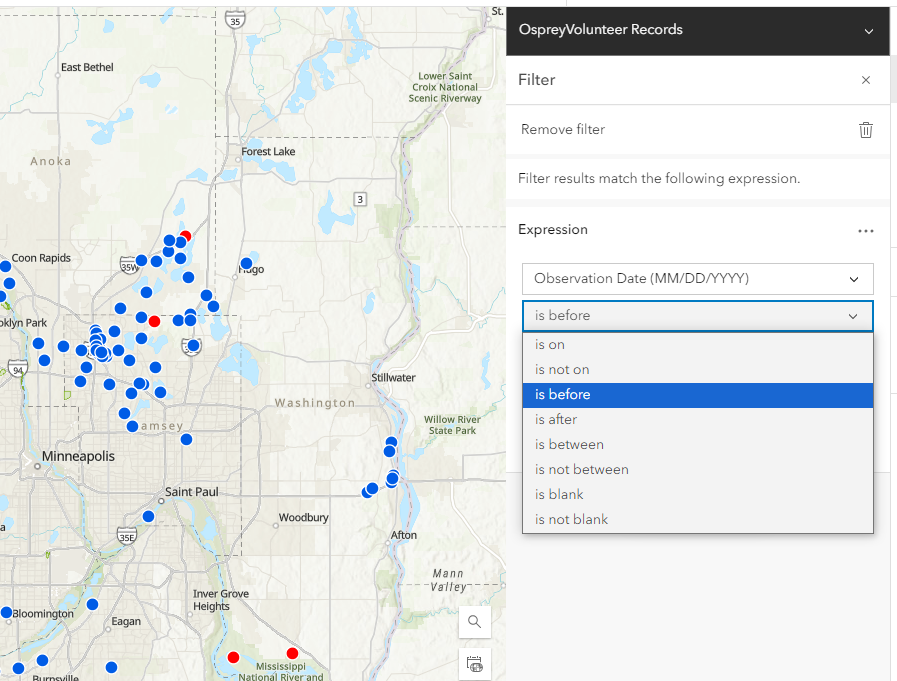Image resolution: width=897 pixels, height=681 pixels.
Task: Close the Filter panel with the X
Action: [866, 80]
